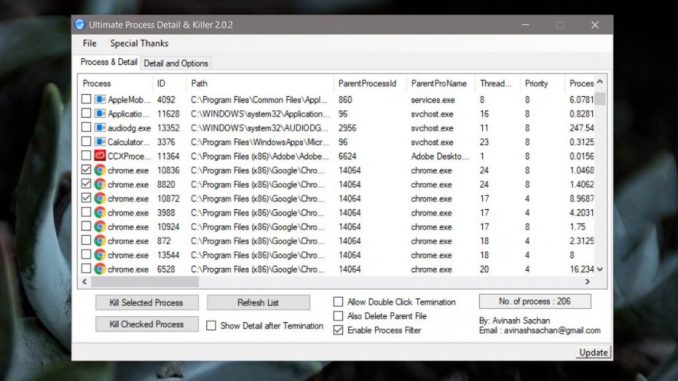Click the horizontal scrollbar left arrow
This screenshot has height=381, width=678.
pyautogui.click(x=85, y=282)
